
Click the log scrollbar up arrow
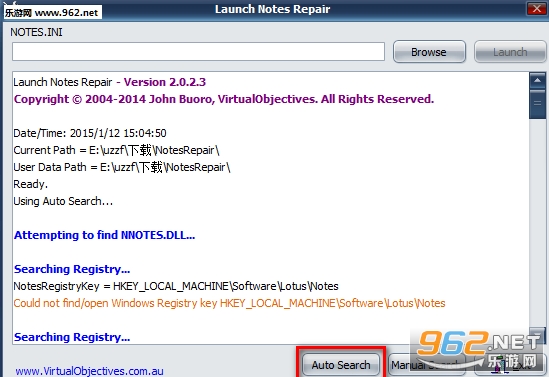click(537, 81)
